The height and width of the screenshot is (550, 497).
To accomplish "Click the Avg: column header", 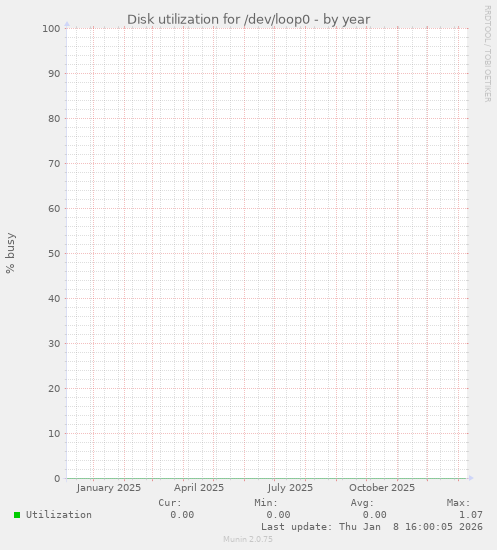I will tap(362, 503).
